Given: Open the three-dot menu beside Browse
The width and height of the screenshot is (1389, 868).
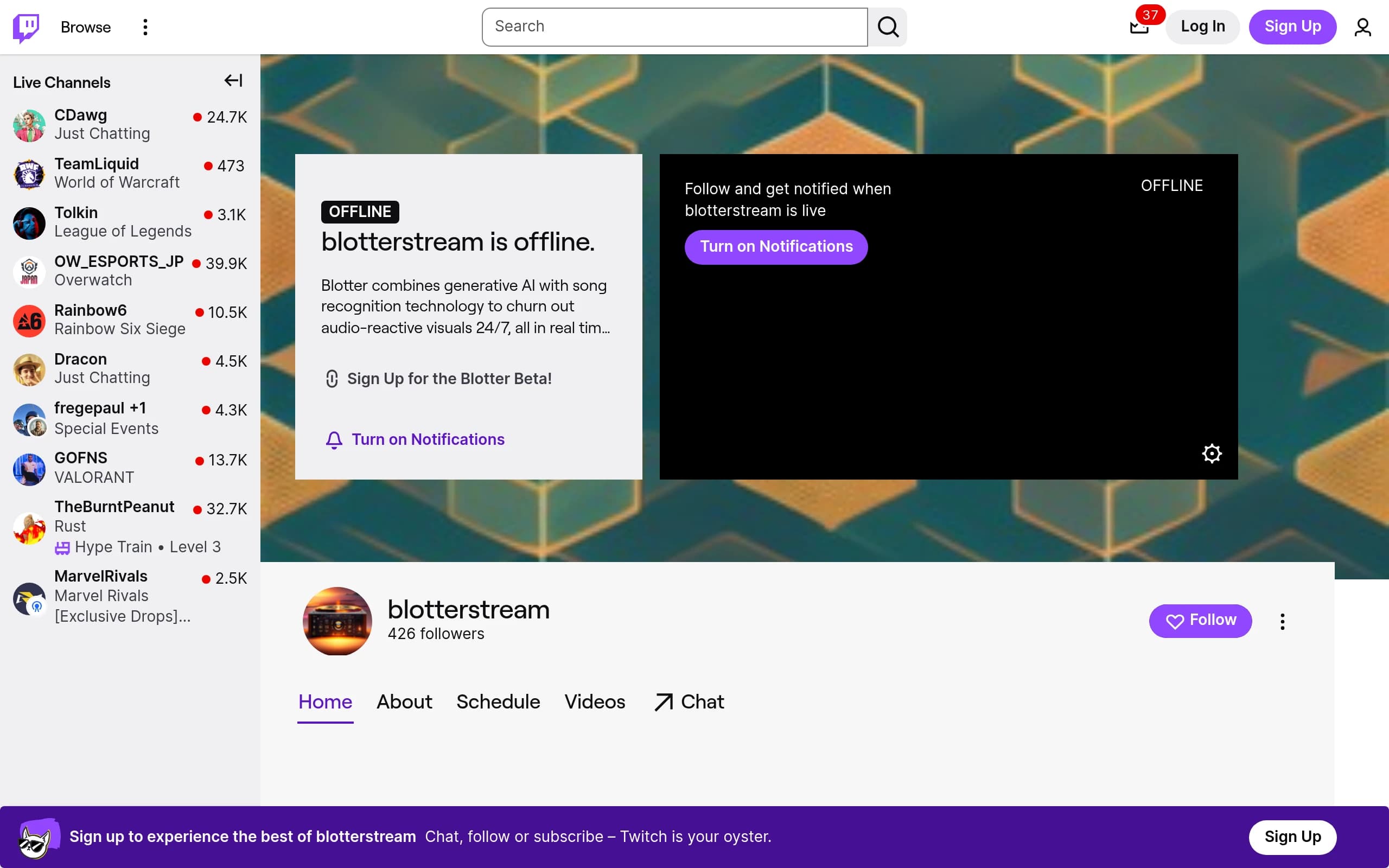Looking at the screenshot, I should tap(145, 27).
